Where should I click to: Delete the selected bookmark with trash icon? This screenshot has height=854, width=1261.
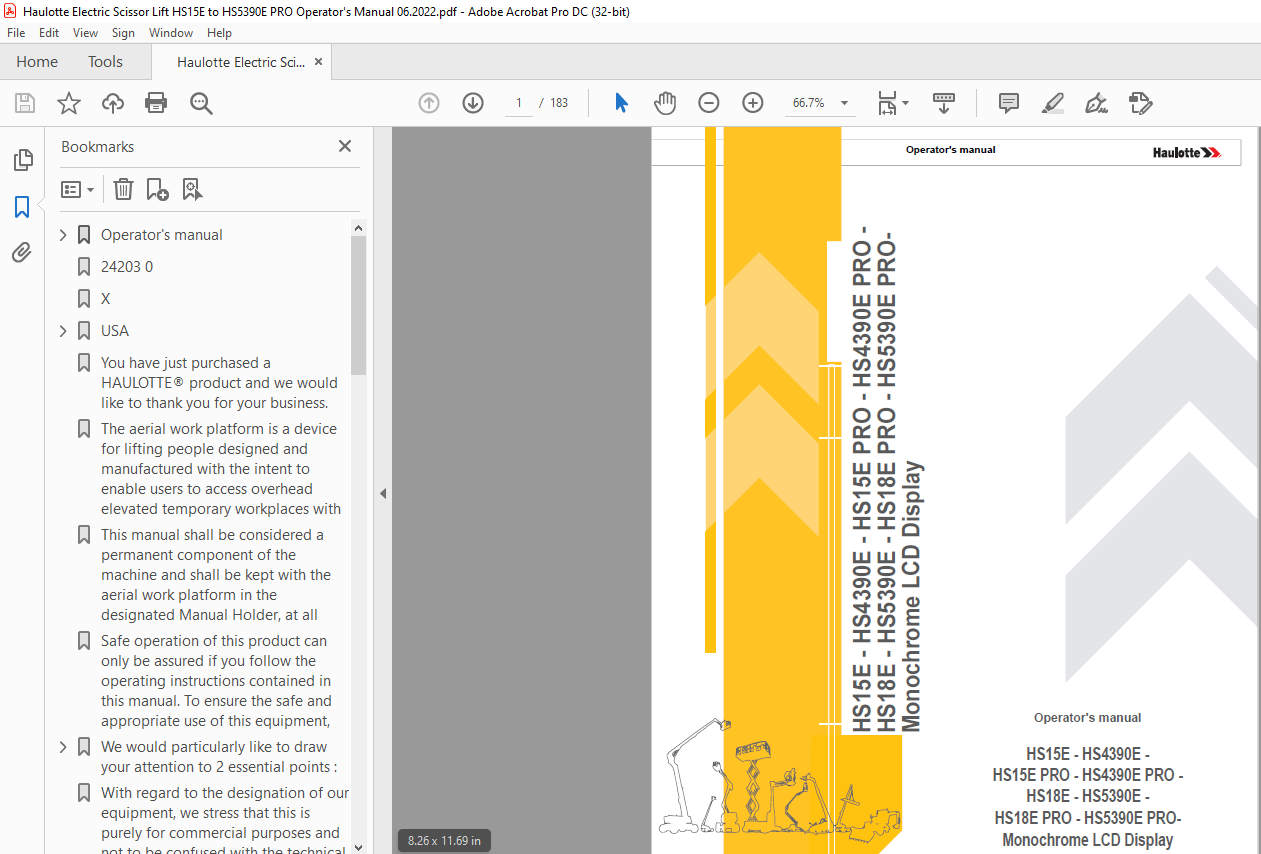[x=123, y=189]
